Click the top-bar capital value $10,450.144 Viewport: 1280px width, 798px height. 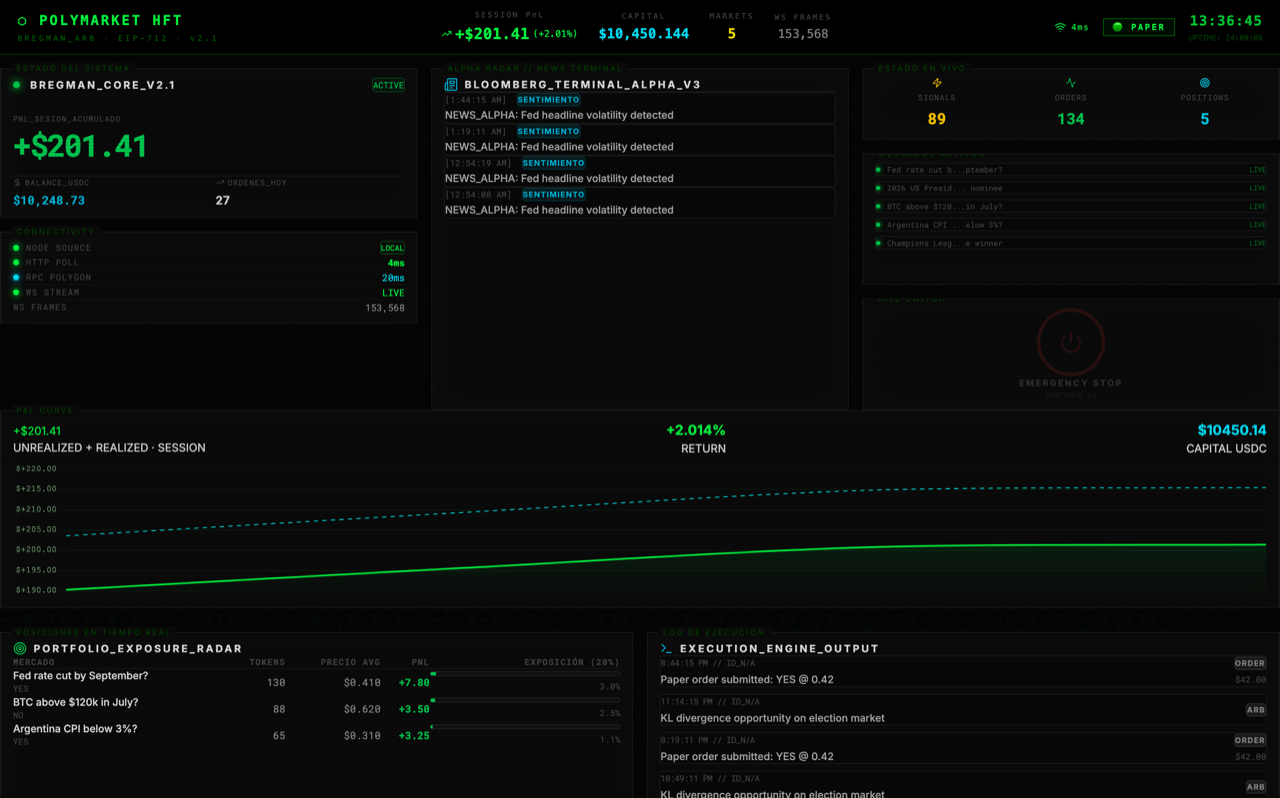click(644, 34)
